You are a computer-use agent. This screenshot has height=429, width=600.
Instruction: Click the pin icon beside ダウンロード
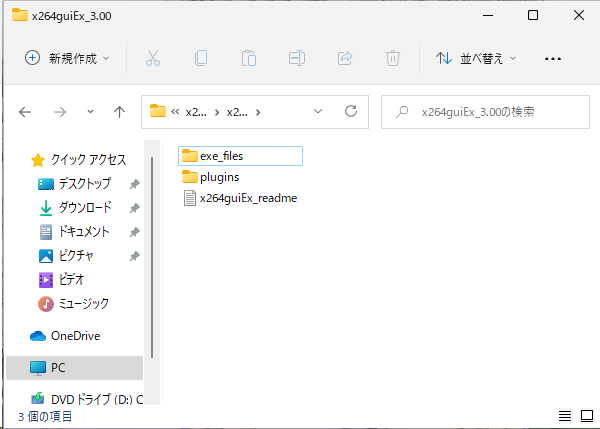click(134, 208)
